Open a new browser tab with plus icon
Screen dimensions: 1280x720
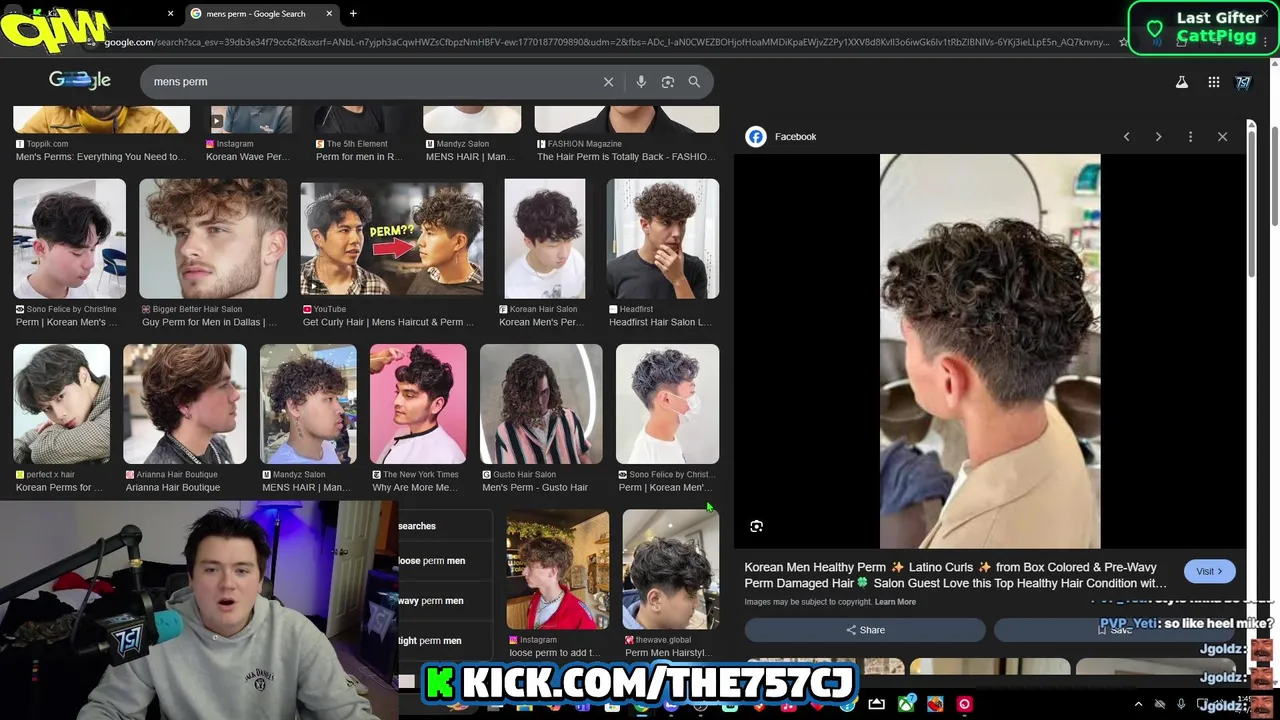coord(353,14)
